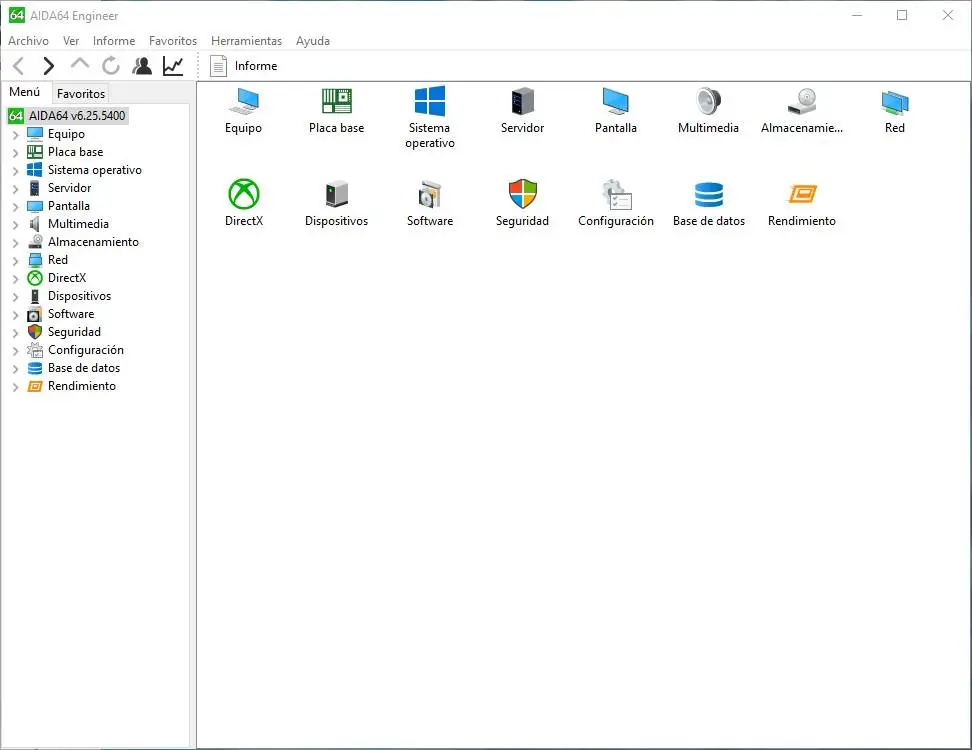Open the Servidor icon in main panel
The height and width of the screenshot is (750, 972).
click(522, 102)
